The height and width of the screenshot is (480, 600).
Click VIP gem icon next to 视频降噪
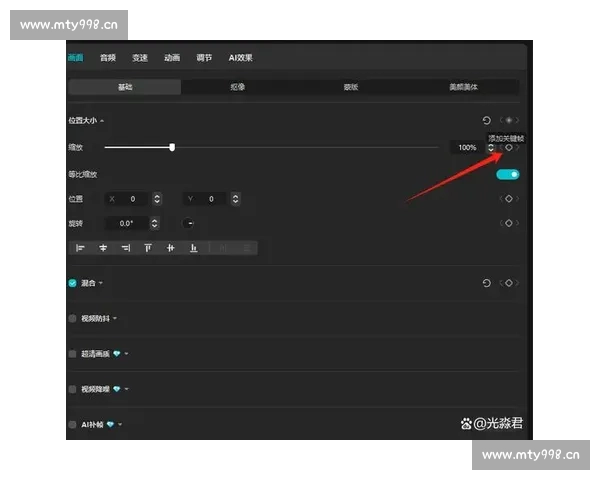click(117, 389)
